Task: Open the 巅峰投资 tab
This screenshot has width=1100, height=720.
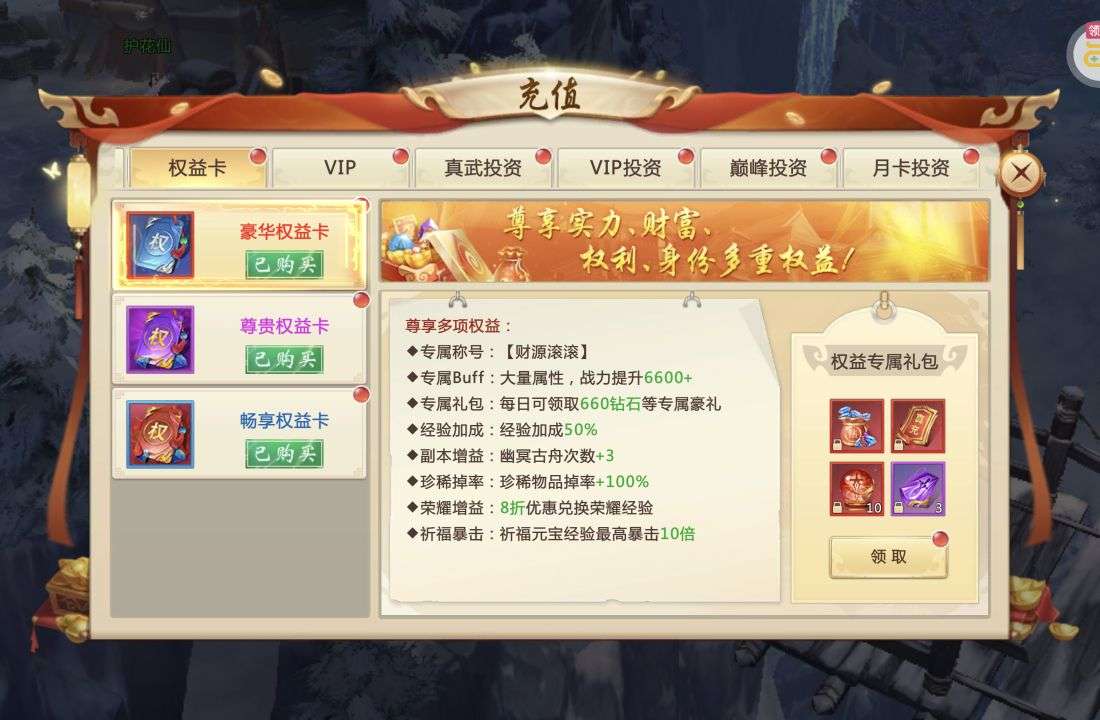Action: coord(767,168)
